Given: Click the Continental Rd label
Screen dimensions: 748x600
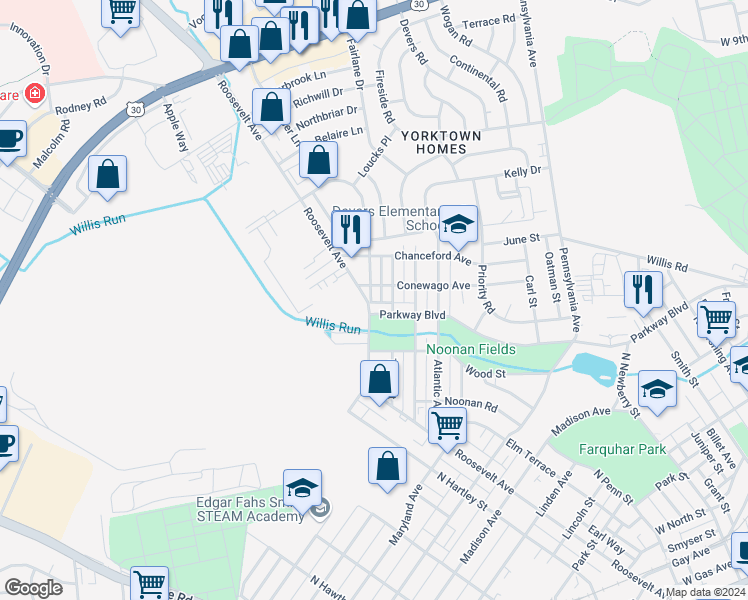Looking at the screenshot, I should (478, 79).
